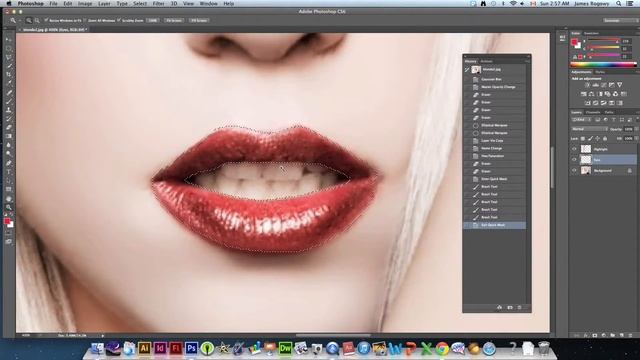The width and height of the screenshot is (640, 360).
Task: Hide the selected blue-highlighted layer
Action: tap(574, 160)
